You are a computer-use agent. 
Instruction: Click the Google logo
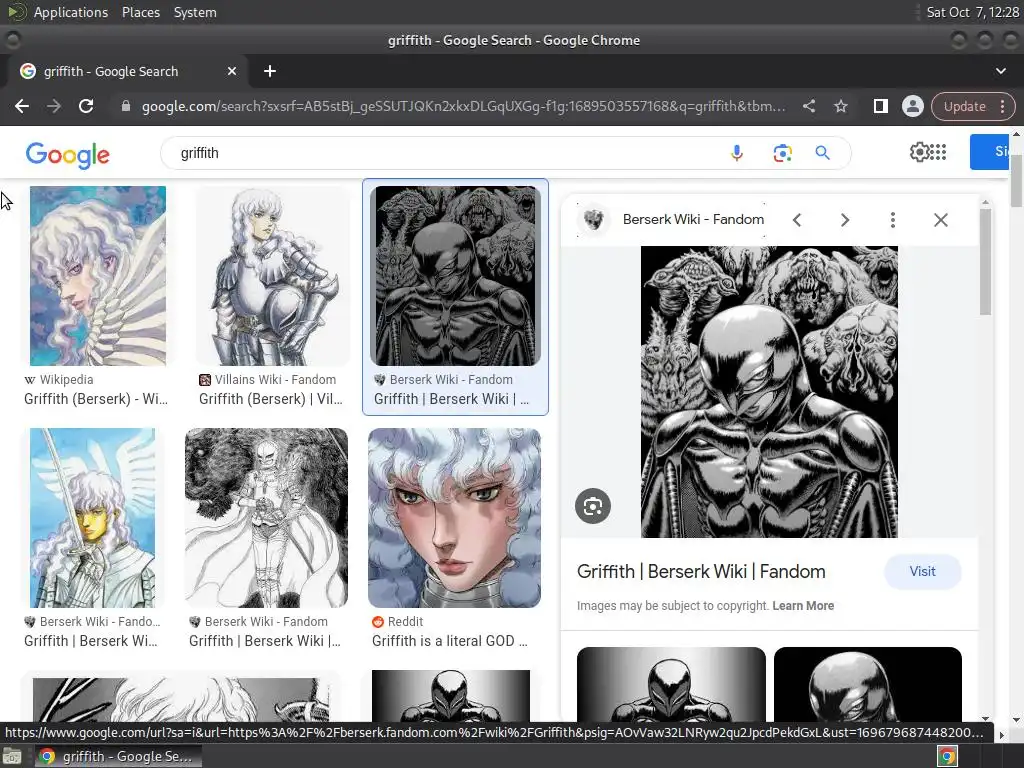pos(68,155)
